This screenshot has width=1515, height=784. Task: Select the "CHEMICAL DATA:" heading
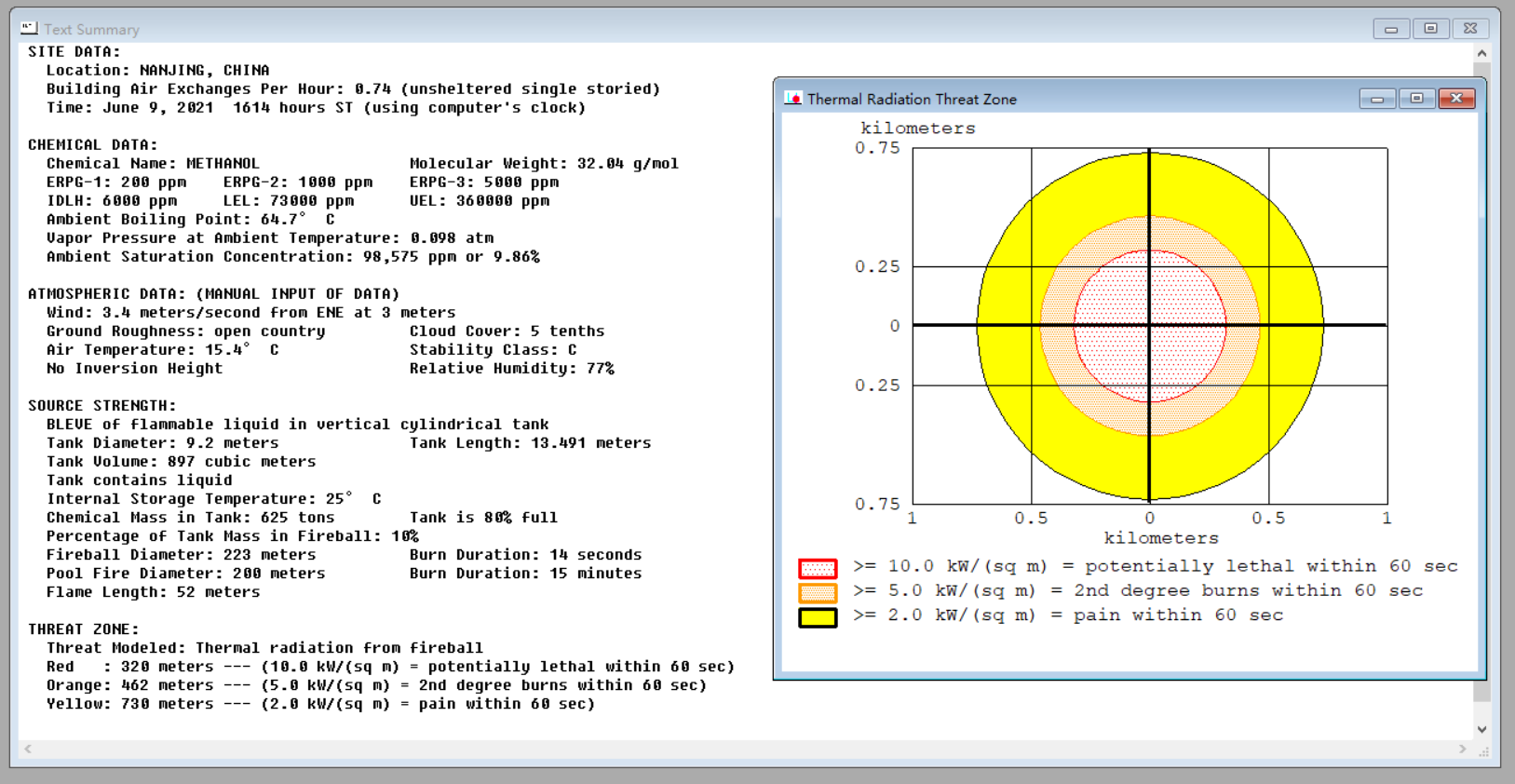point(93,145)
